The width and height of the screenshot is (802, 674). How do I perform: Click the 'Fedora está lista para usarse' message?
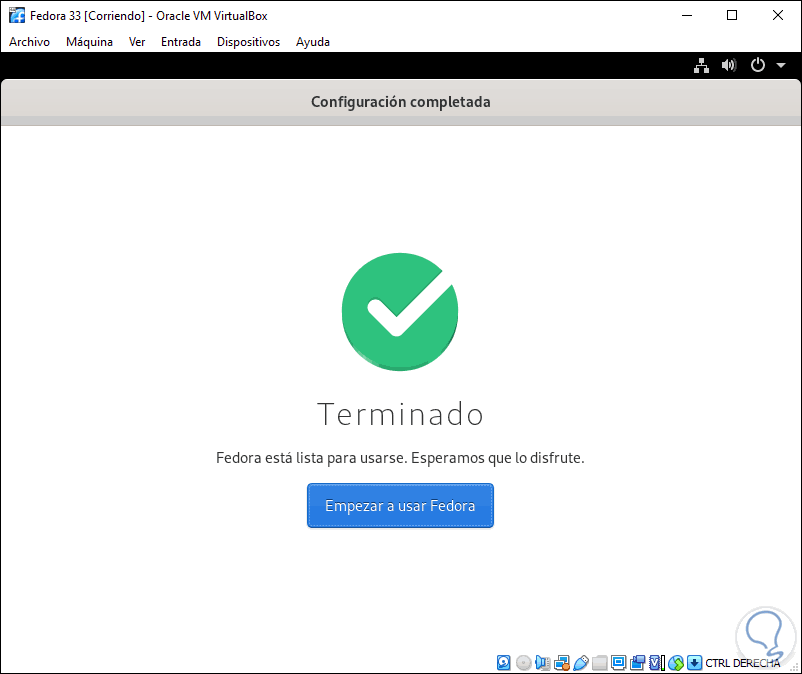pos(400,458)
